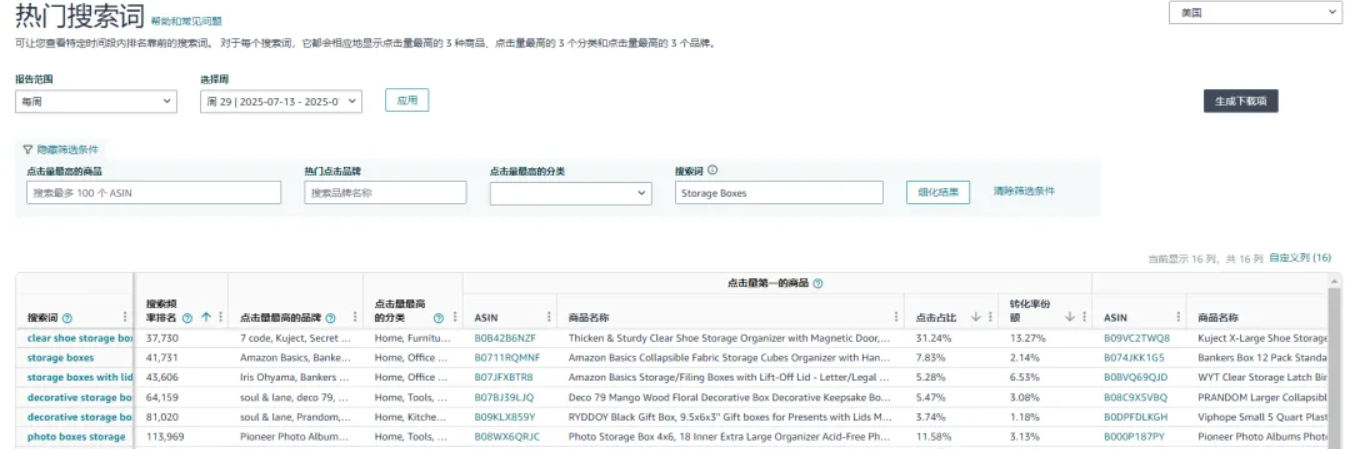Open search term storage boxes with lid

[x=79, y=377]
